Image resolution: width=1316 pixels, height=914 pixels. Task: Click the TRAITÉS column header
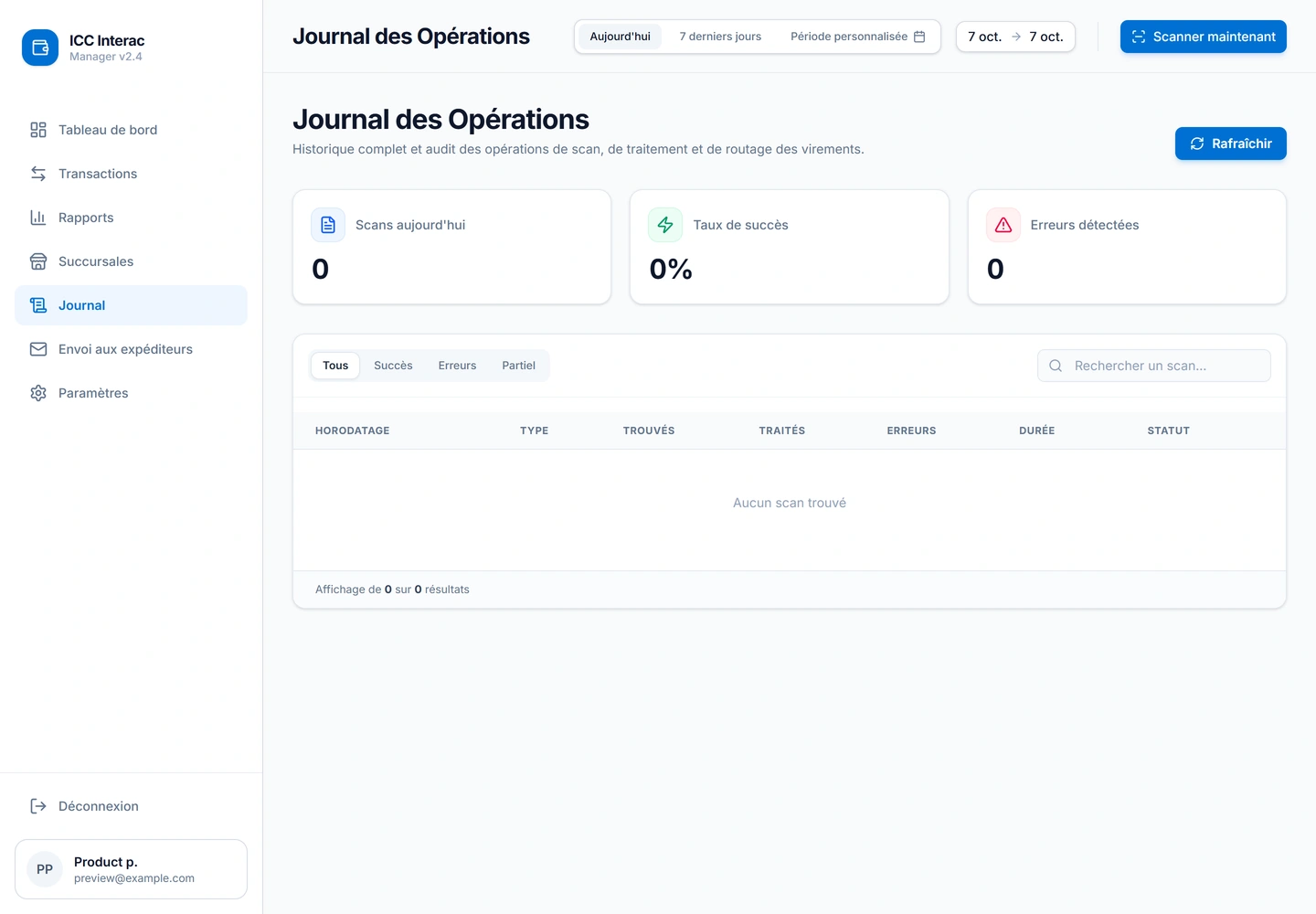(x=782, y=430)
